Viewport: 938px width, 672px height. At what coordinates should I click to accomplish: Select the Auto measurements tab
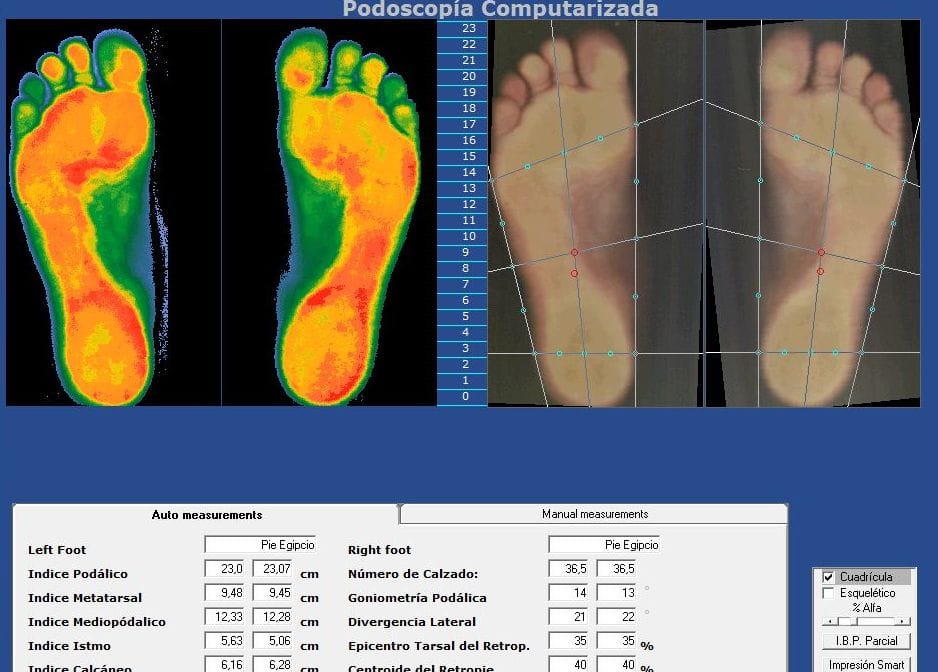206,515
